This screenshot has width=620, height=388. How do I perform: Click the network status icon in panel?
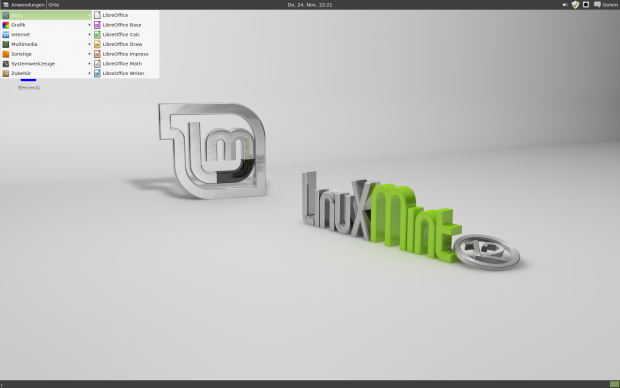pyautogui.click(x=586, y=5)
